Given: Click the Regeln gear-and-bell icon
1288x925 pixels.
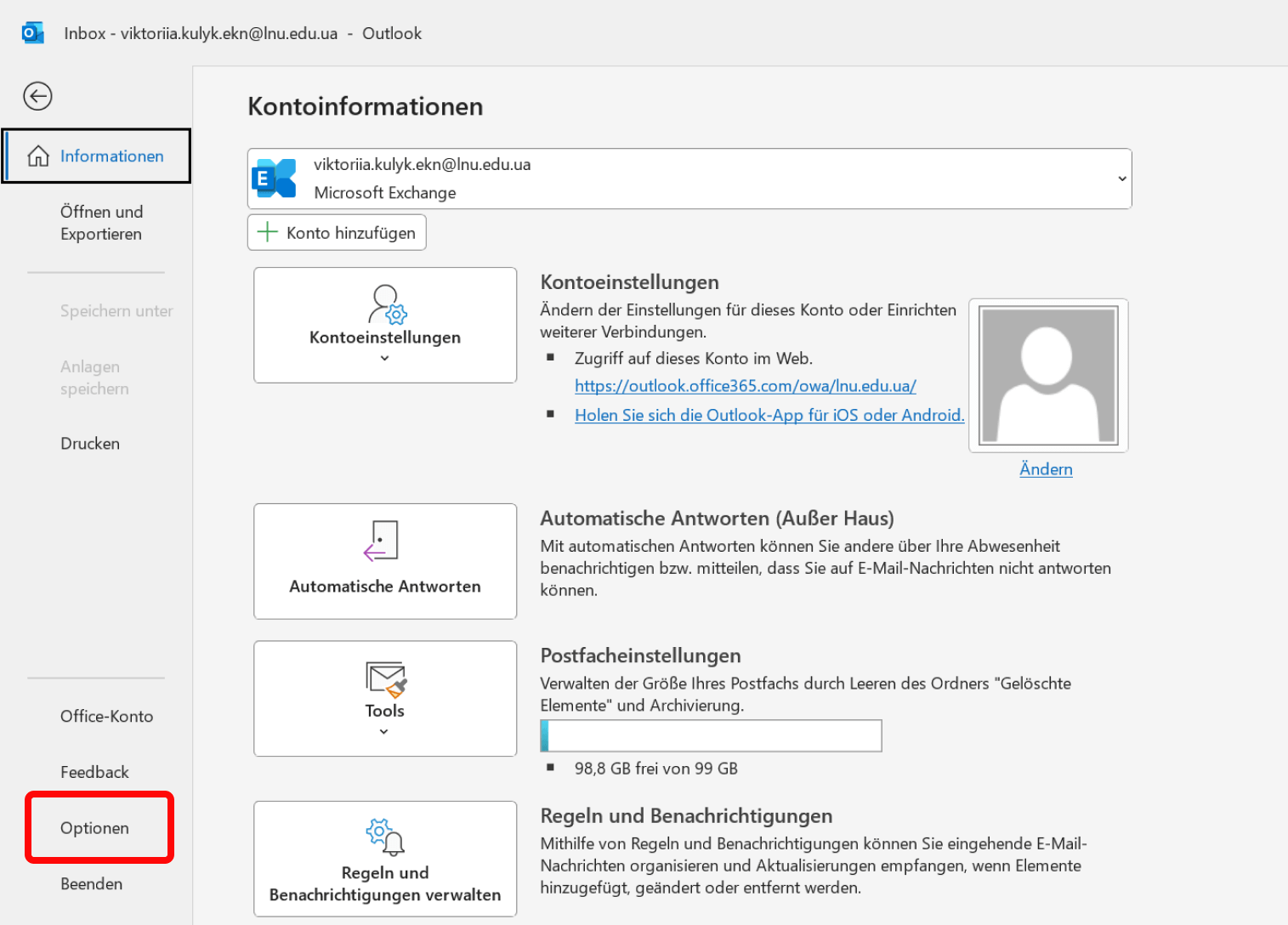Looking at the screenshot, I should point(385,837).
